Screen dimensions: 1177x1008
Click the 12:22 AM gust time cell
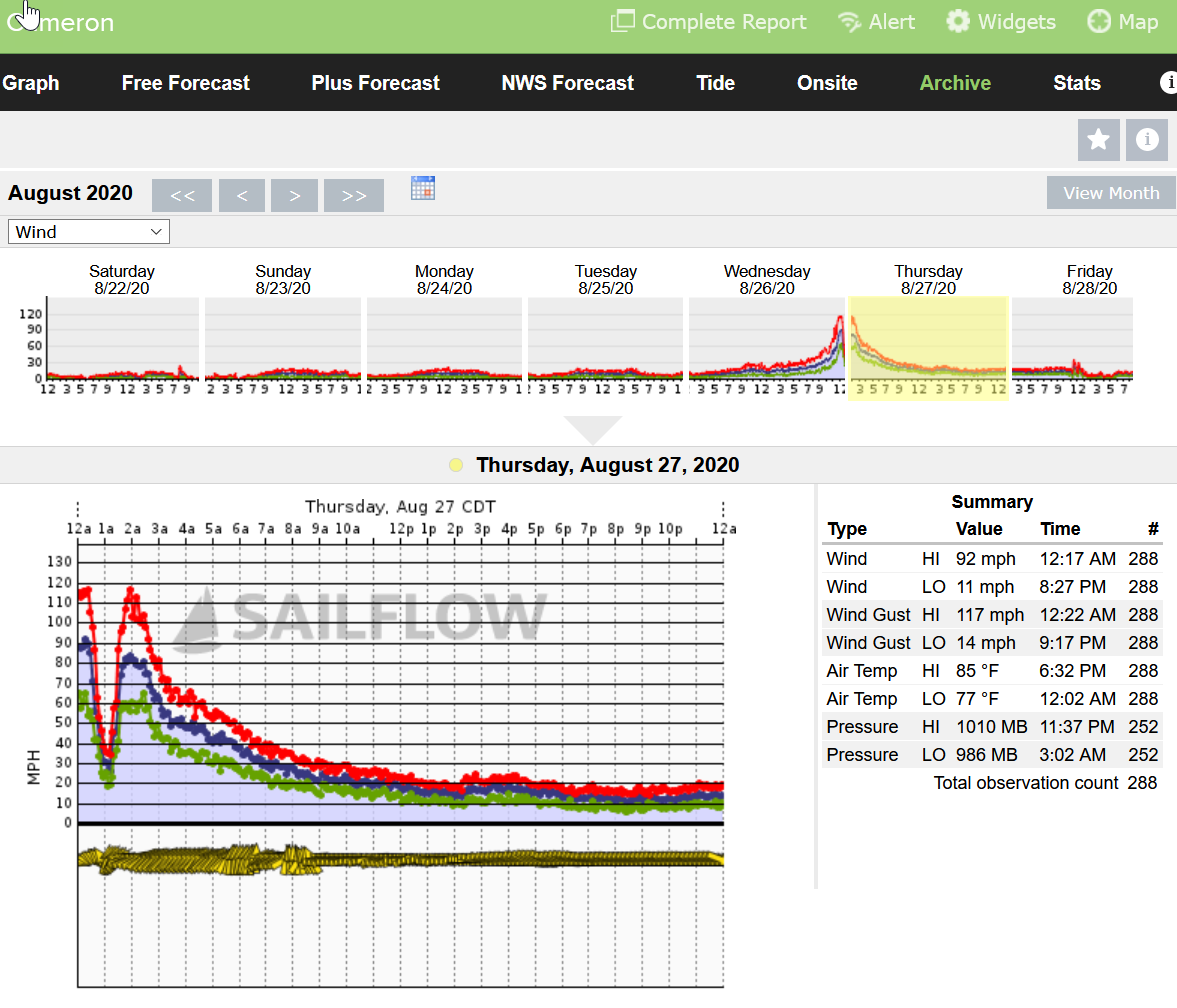pos(1077,615)
